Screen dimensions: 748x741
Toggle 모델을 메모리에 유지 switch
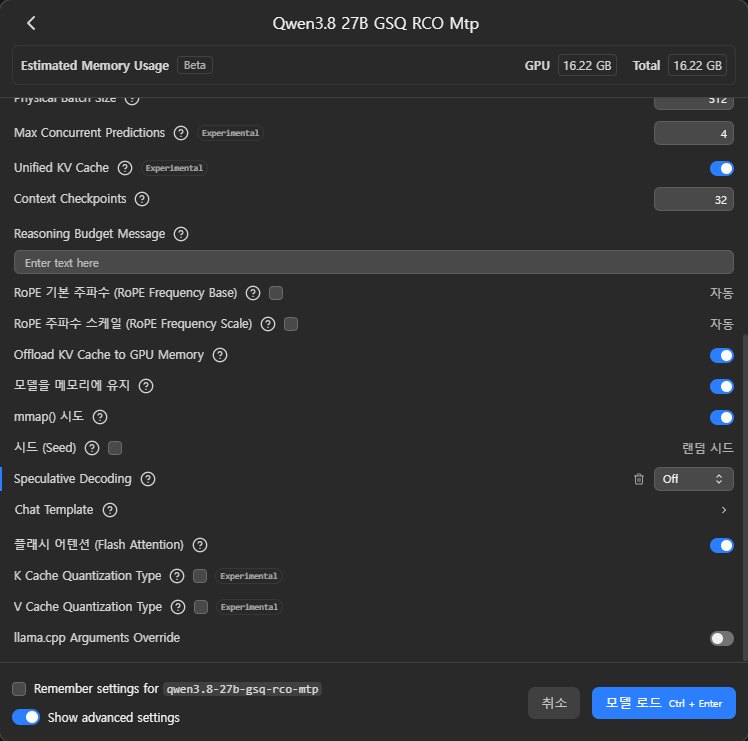point(722,386)
